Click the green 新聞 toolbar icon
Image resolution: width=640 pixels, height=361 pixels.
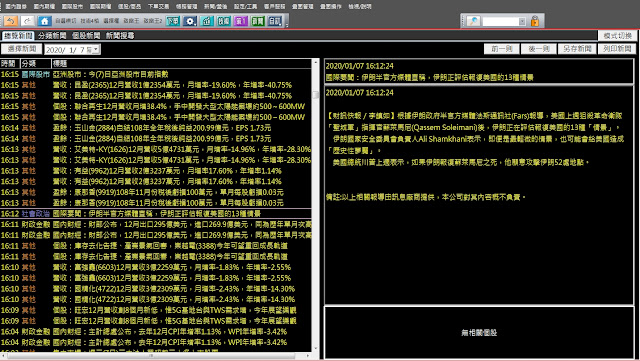(258, 21)
